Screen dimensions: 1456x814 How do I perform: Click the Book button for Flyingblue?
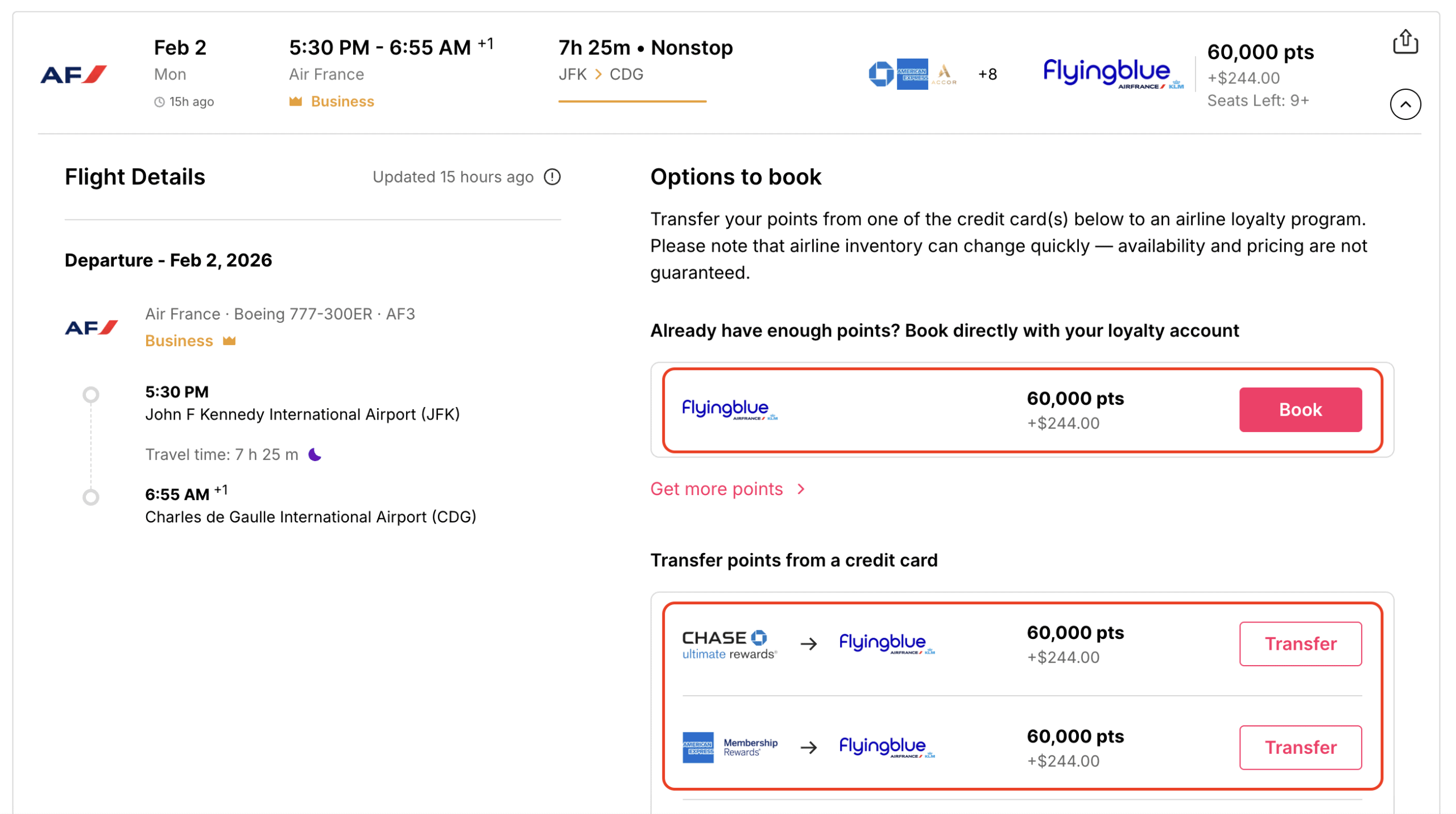(1300, 409)
